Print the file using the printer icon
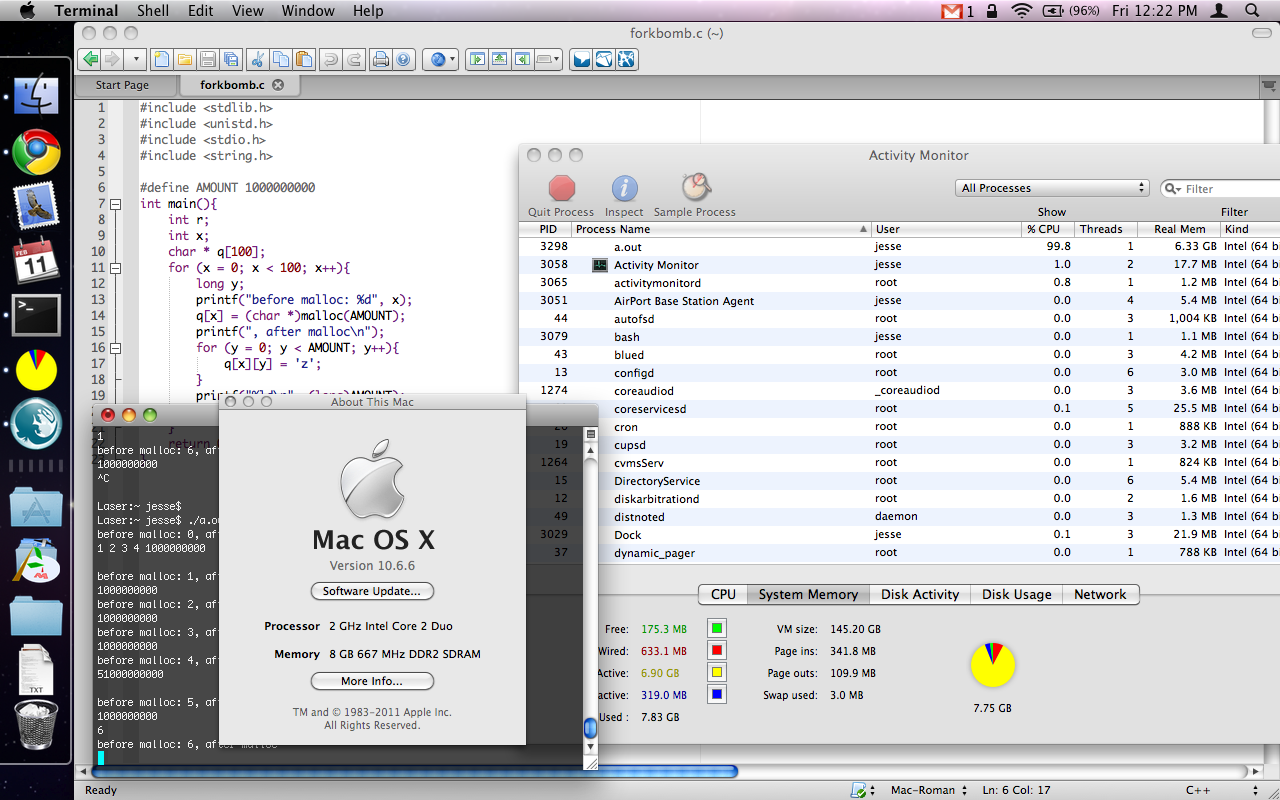 pyautogui.click(x=380, y=59)
